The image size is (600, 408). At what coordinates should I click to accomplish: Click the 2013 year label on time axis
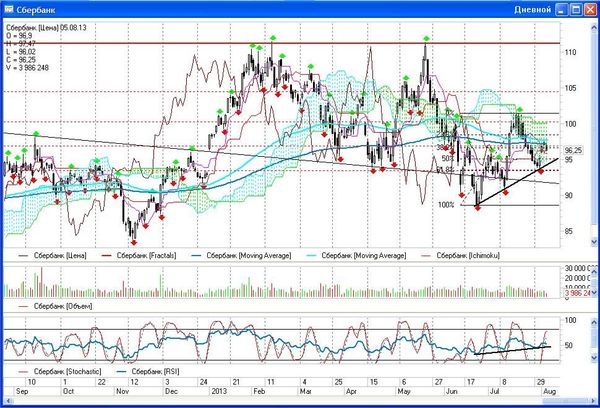pos(219,391)
